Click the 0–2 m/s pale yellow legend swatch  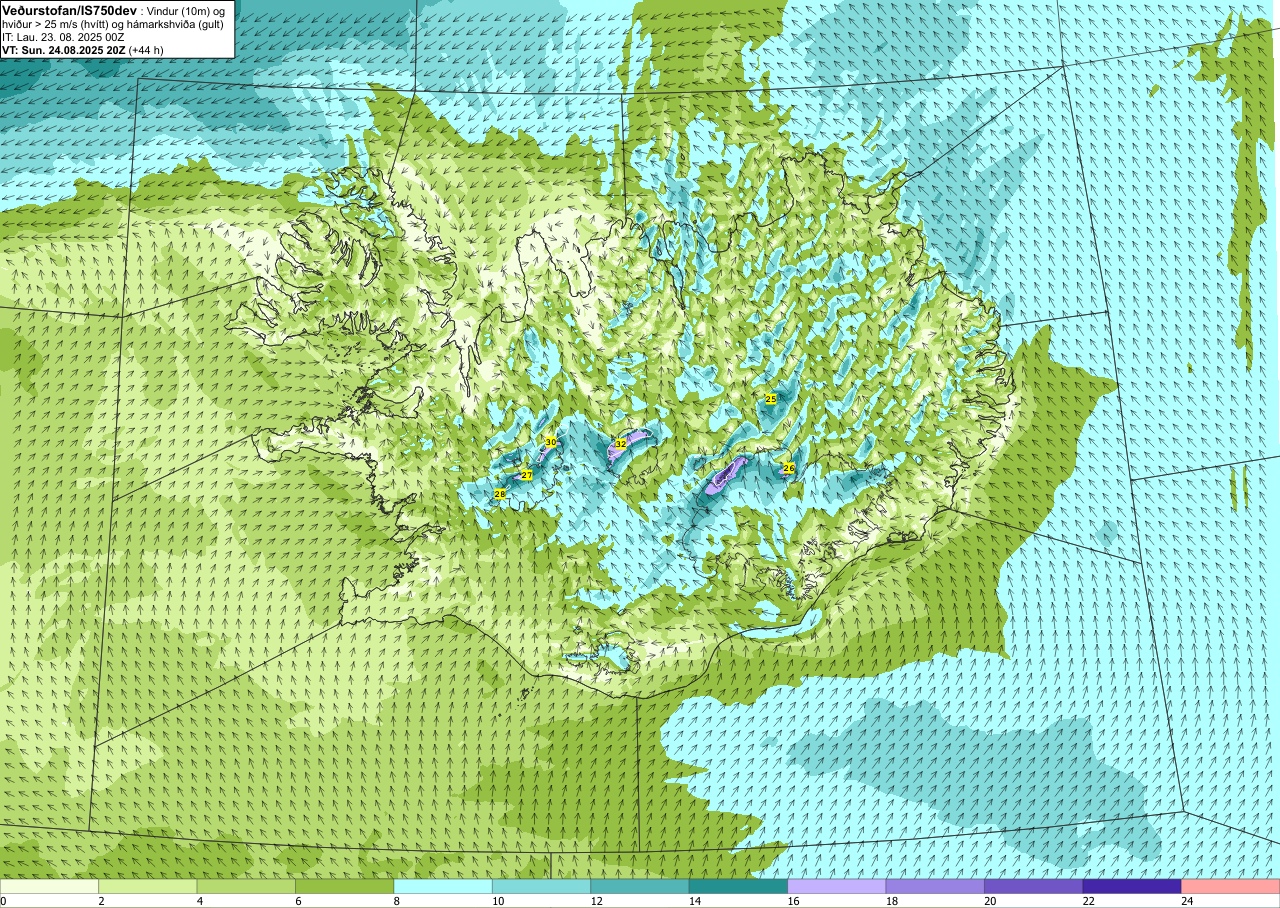click(49, 886)
